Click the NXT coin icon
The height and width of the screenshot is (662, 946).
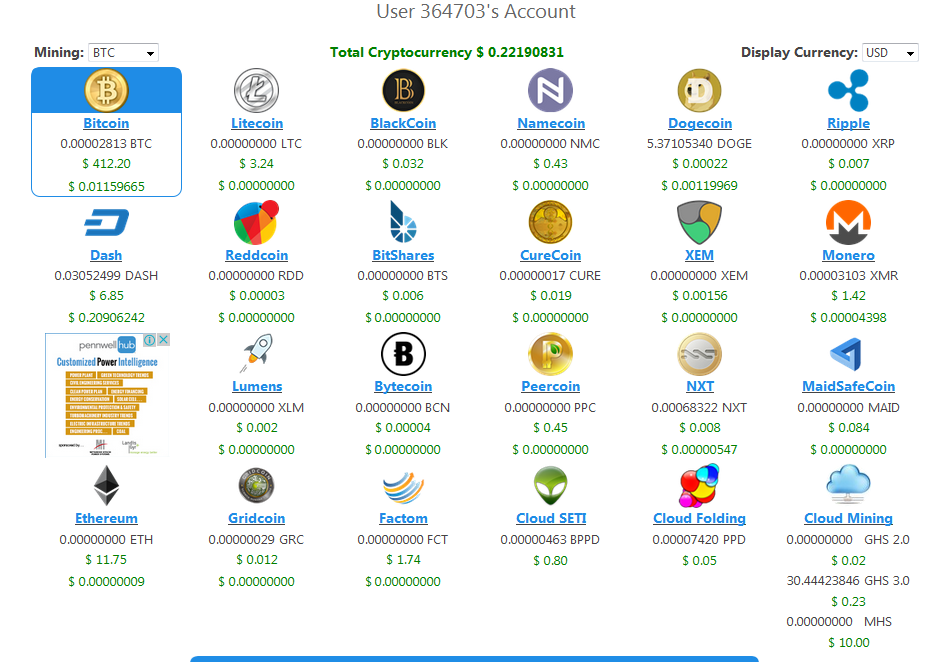[x=699, y=354]
